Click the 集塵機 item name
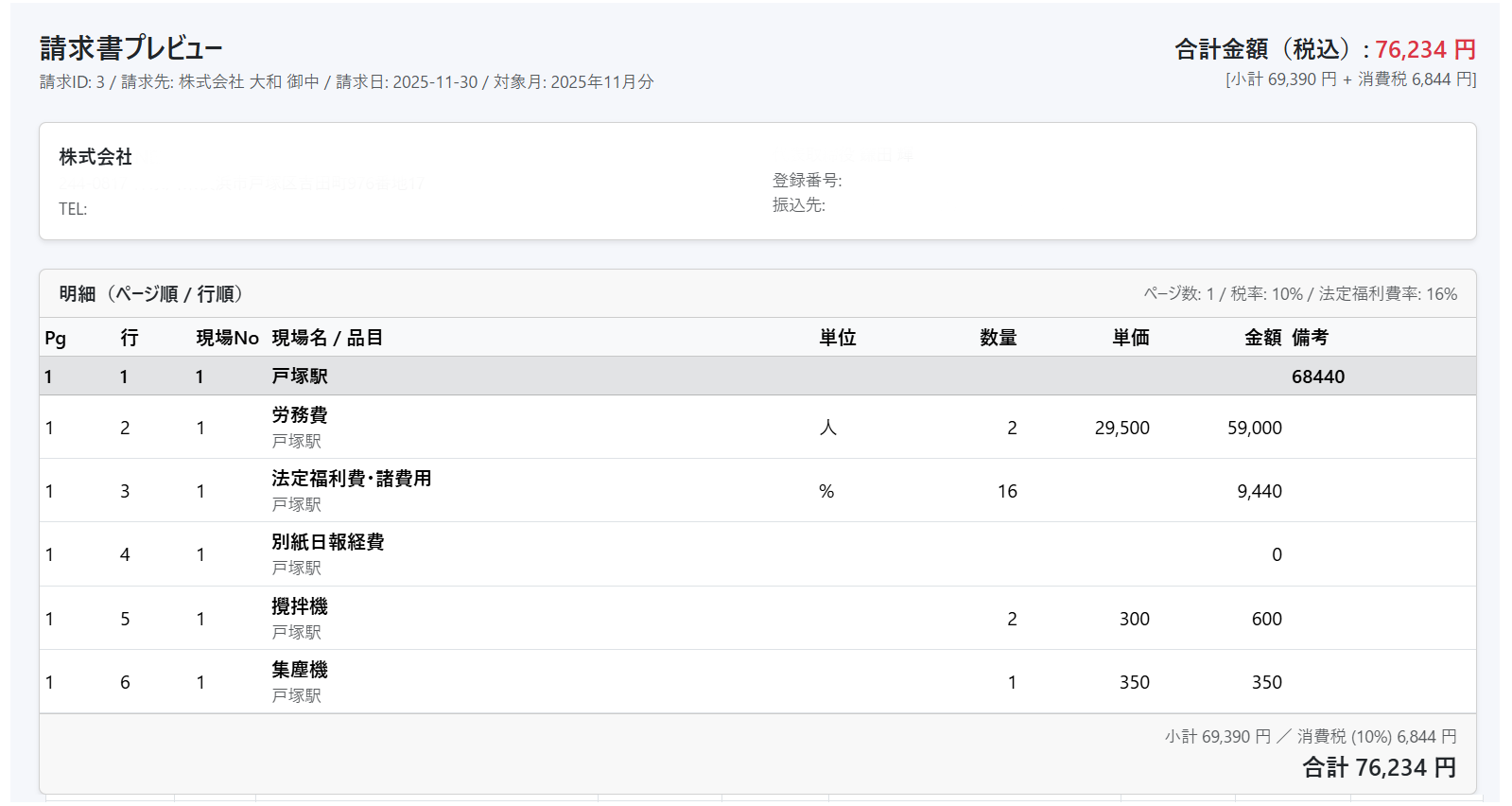 300,670
